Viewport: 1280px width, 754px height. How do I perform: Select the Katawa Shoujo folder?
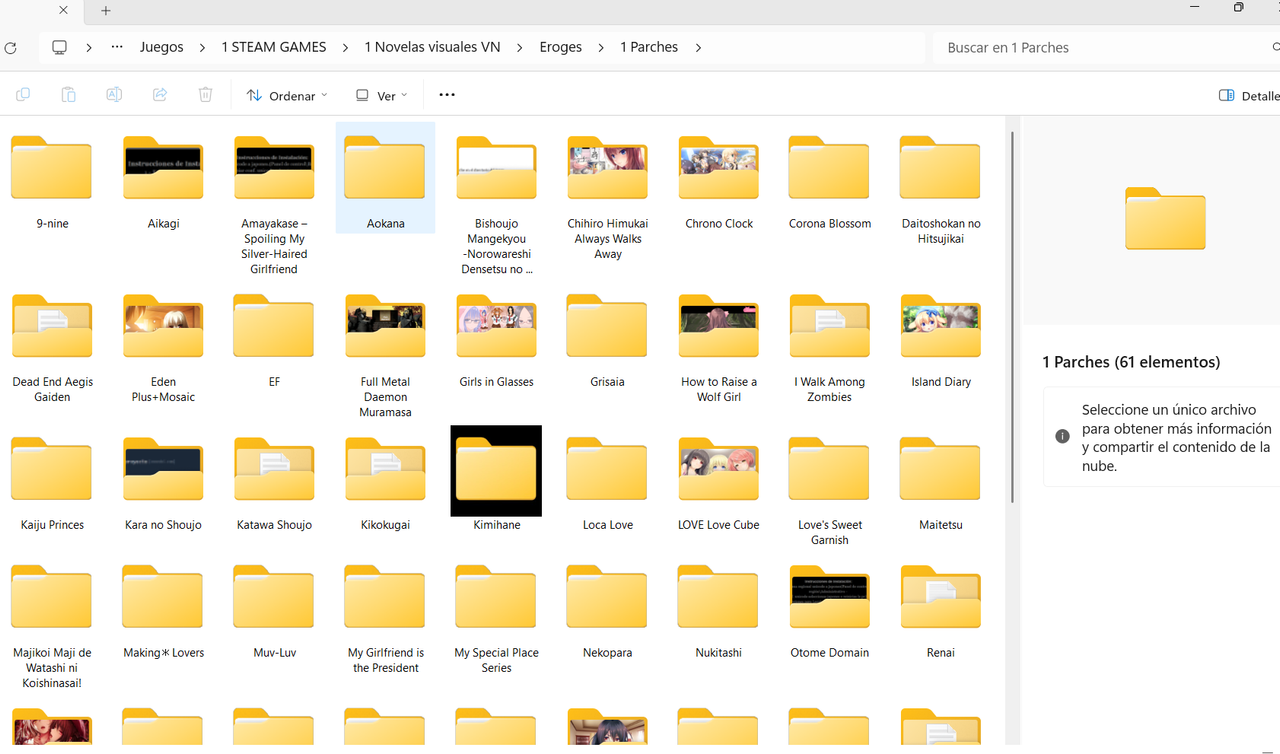click(274, 484)
